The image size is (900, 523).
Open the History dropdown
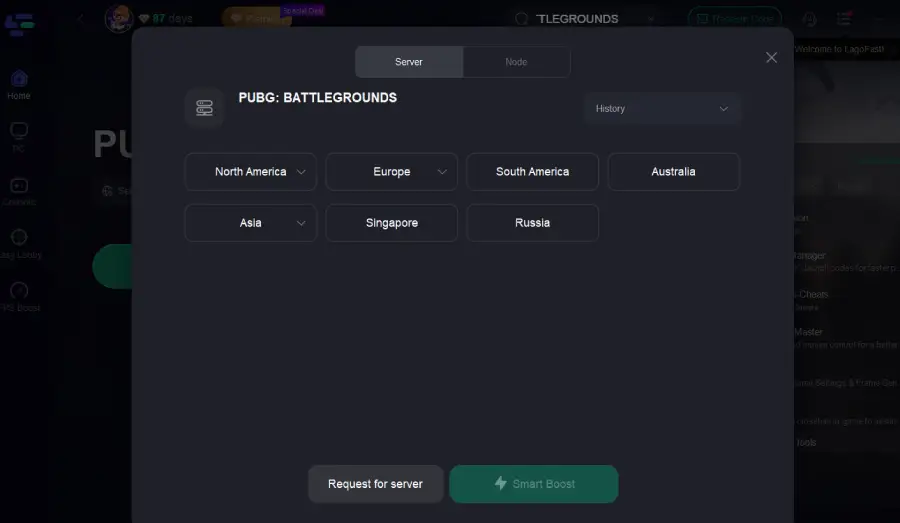(x=662, y=108)
